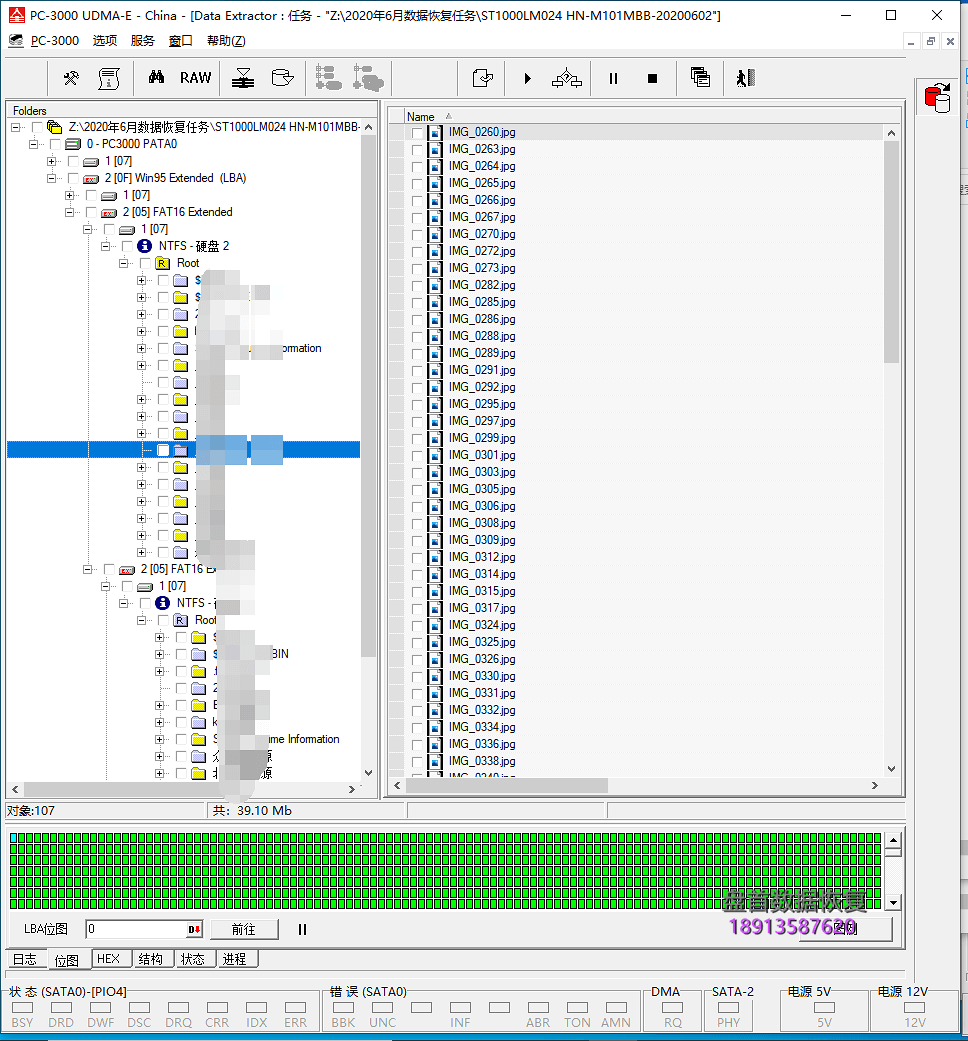Image resolution: width=968 pixels, height=1041 pixels.
Task: Click the cascaded windows icon
Action: 700,78
